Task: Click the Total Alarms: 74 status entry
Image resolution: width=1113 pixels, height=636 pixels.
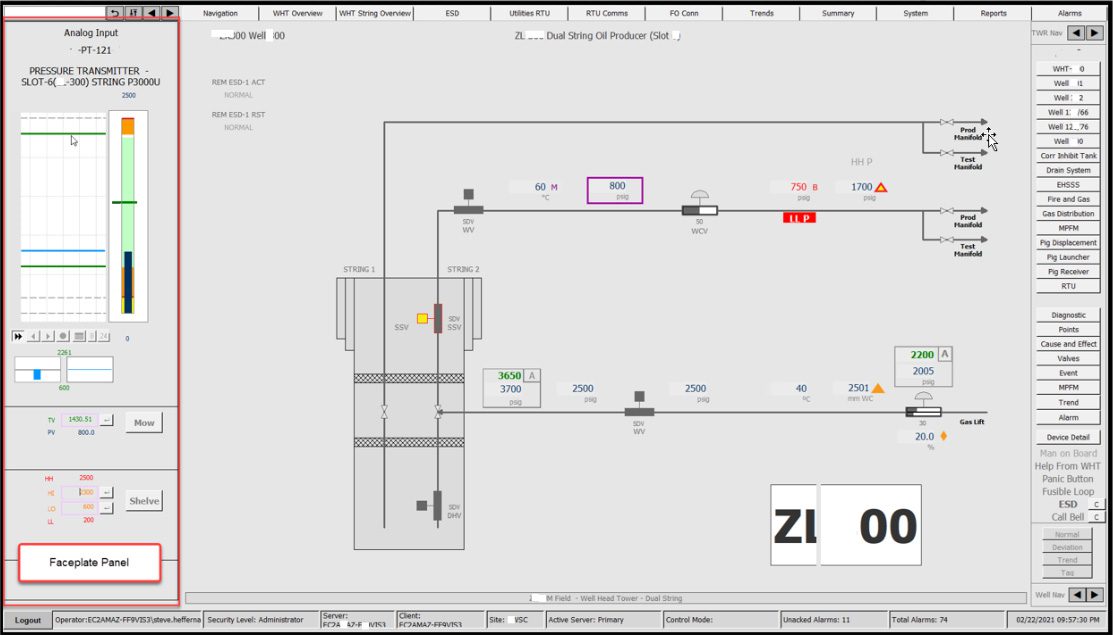Action: (x=947, y=620)
